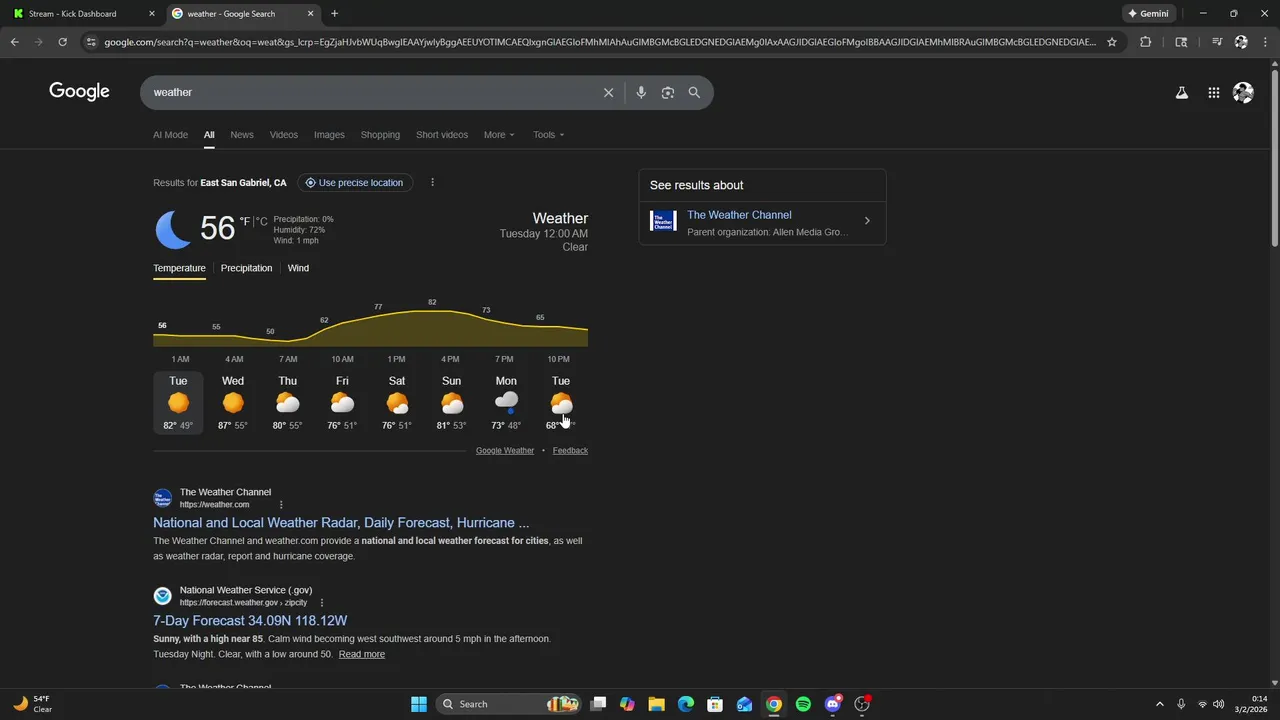Switch temperature units to °C
1280x720 pixels.
point(262,222)
